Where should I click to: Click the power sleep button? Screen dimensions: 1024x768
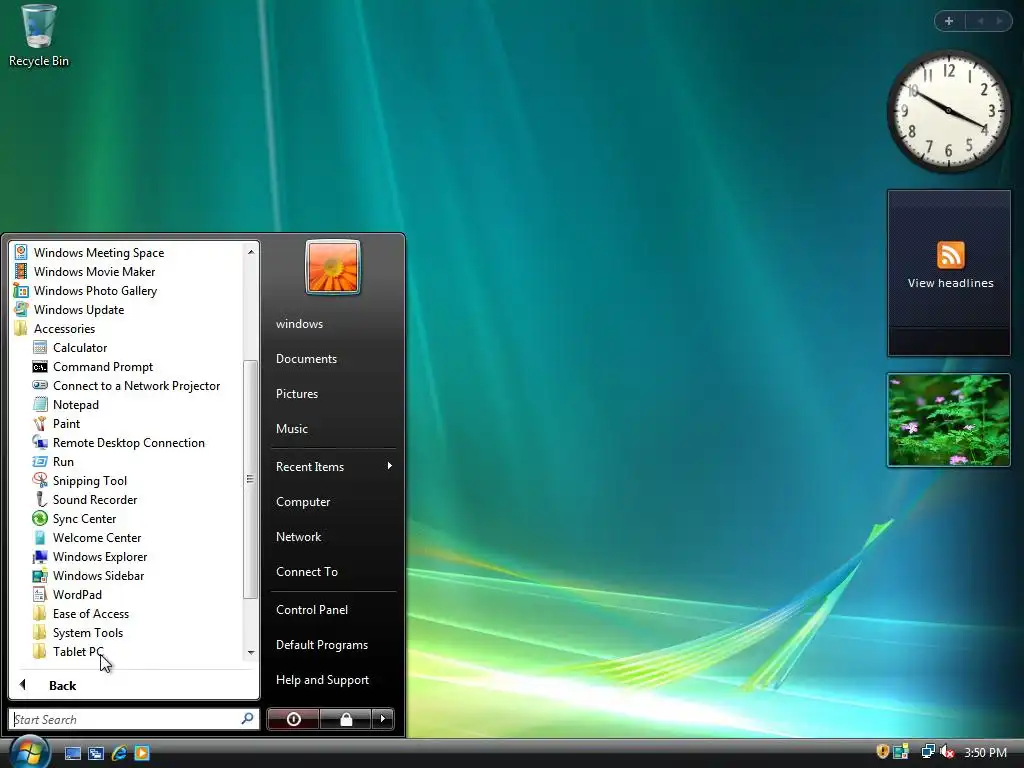point(293,719)
